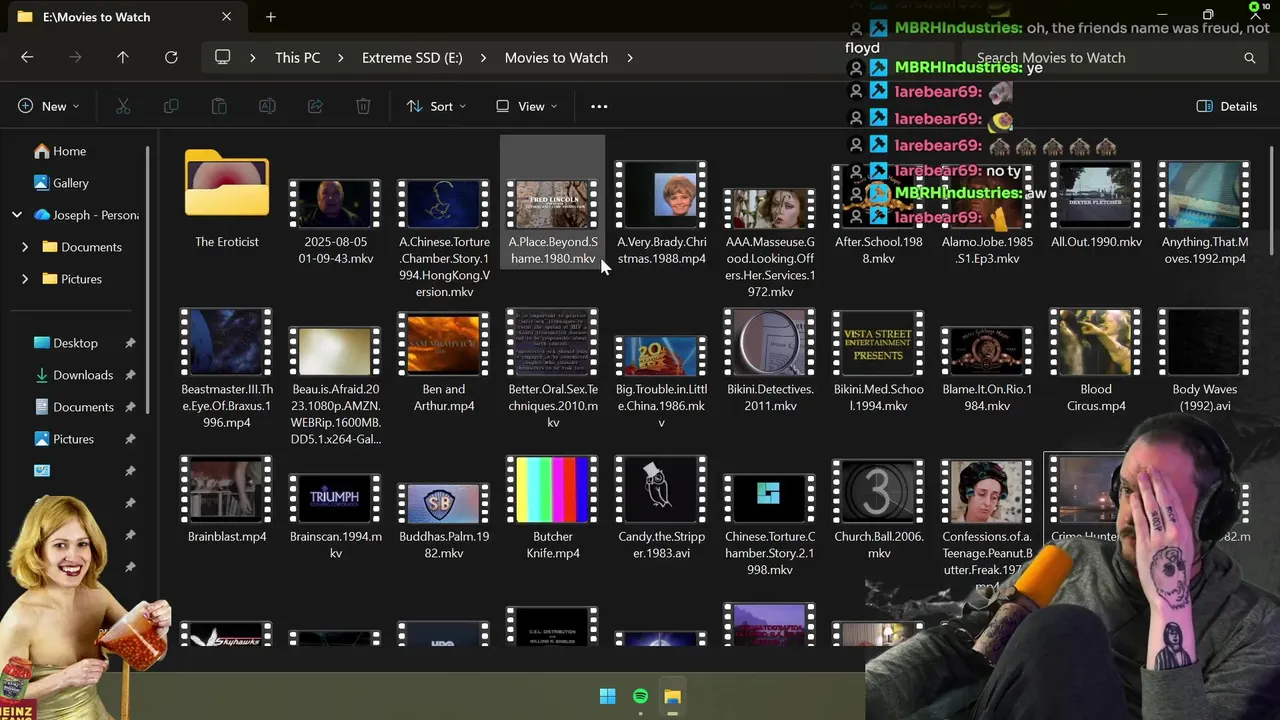Image resolution: width=1280 pixels, height=720 pixels.
Task: Open Spotify from the taskbar
Action: click(x=640, y=696)
